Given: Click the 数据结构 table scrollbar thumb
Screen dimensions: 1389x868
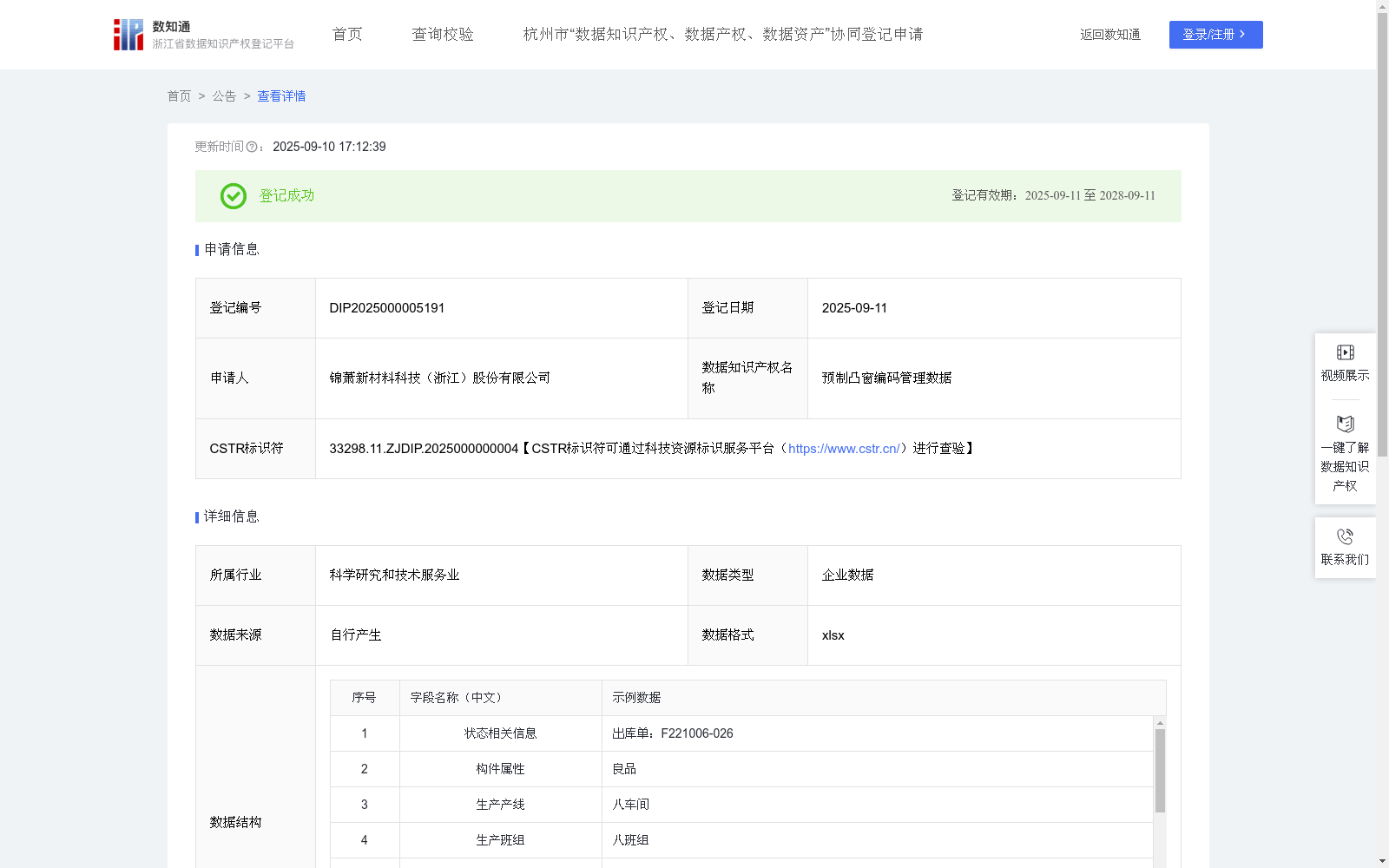Looking at the screenshot, I should [x=1160, y=771].
